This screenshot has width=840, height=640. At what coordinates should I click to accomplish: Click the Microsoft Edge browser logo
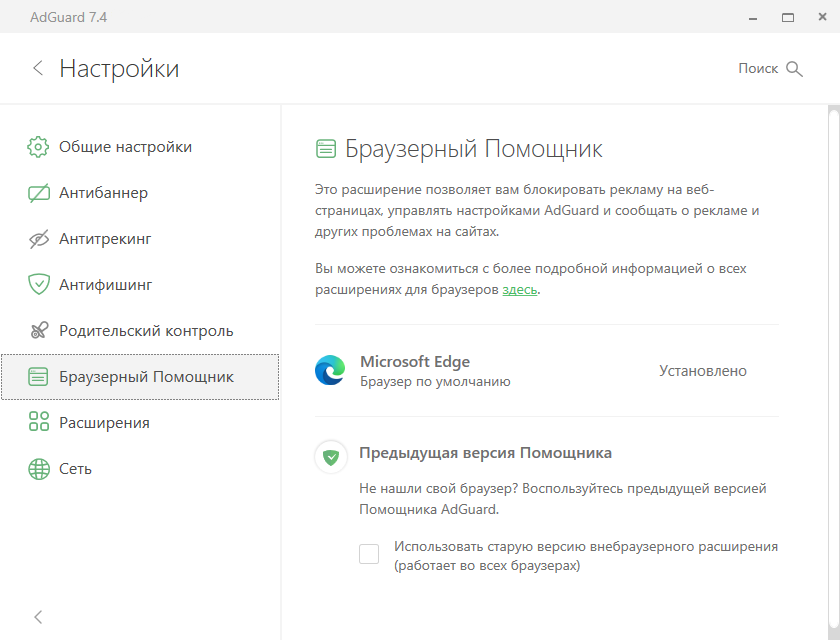coord(330,370)
